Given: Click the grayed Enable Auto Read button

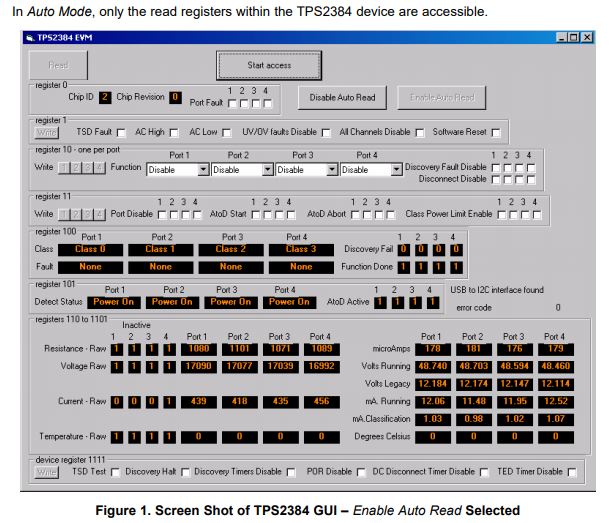Looking at the screenshot, I should pos(442,97).
